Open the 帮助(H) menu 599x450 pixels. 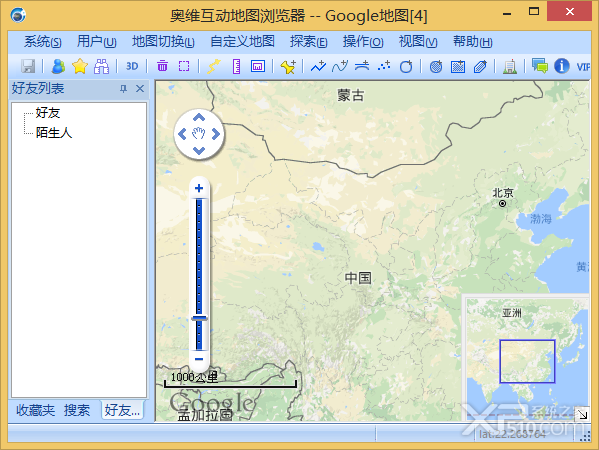(473, 41)
